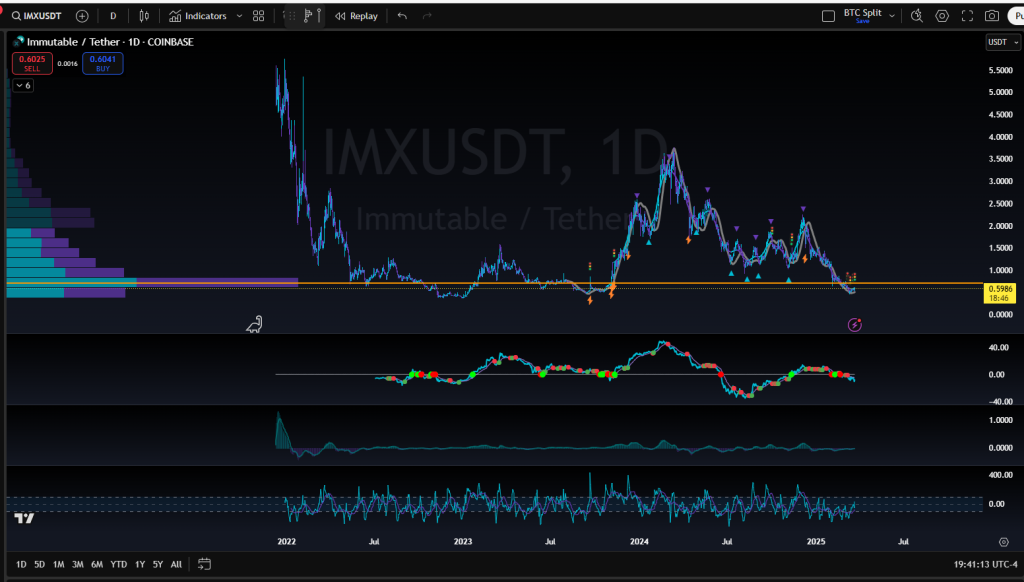Viewport: 1024px width, 582px height.
Task: Click the 2025 label on the time axis
Action: 816,542
